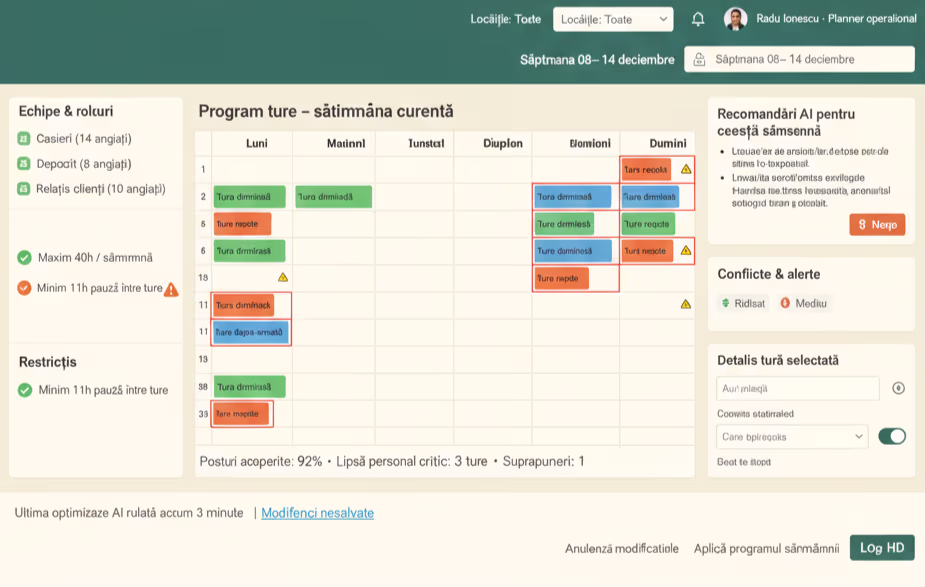The width and height of the screenshot is (925, 587).
Task: Click the info icon beside shift detail field
Action: pos(898,388)
